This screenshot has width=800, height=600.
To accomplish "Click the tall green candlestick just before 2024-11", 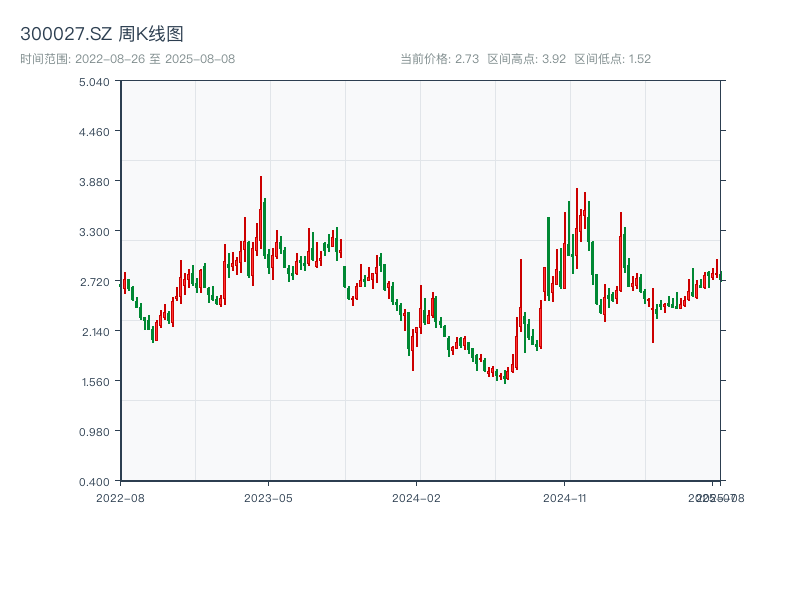I will click(x=548, y=258).
